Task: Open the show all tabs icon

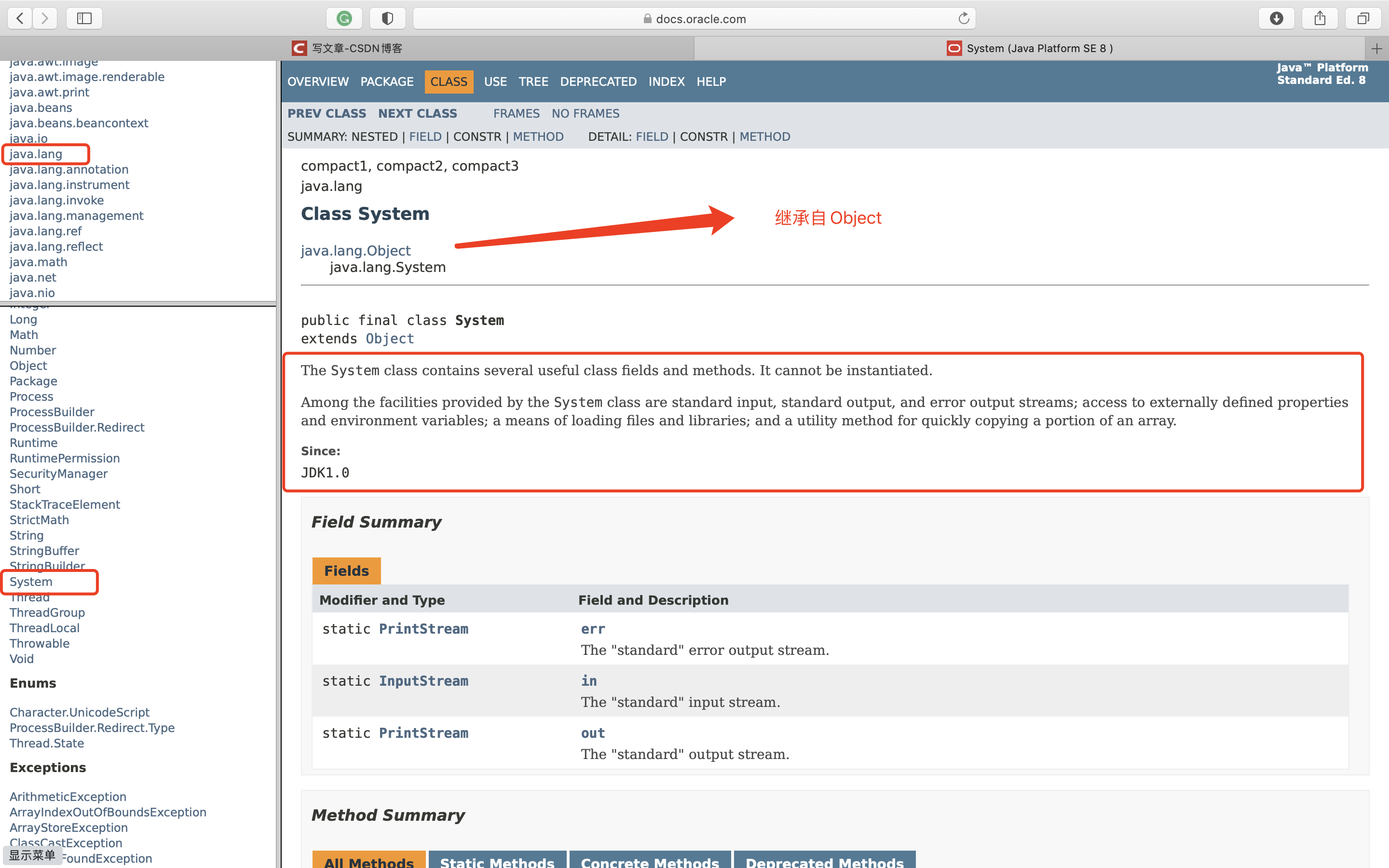Action: [x=1363, y=18]
